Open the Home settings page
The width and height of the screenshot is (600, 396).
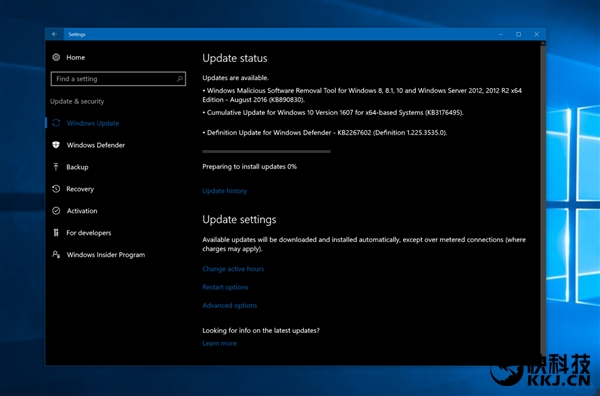point(76,57)
